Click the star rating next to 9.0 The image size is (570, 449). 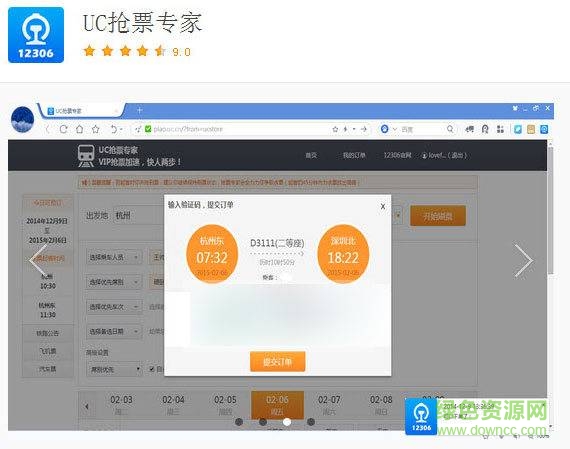pos(124,51)
